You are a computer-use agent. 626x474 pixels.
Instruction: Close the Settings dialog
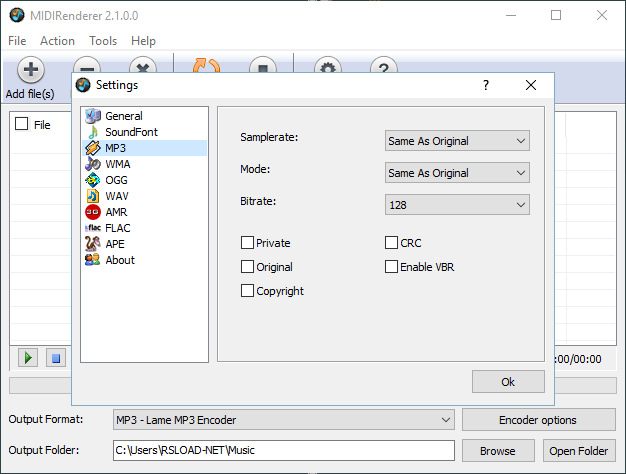(531, 85)
